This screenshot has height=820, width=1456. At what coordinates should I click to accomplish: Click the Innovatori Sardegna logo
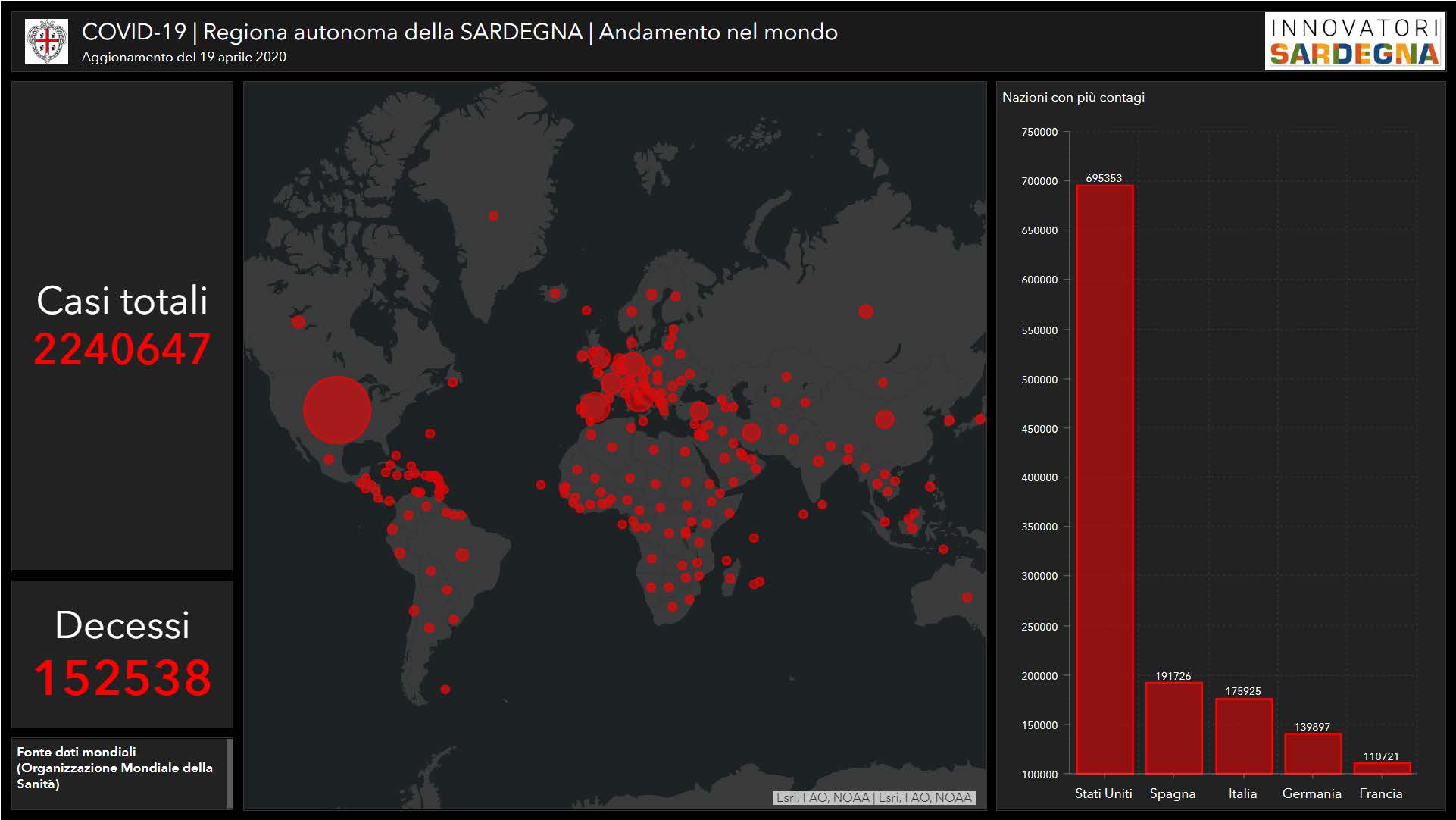(1354, 42)
